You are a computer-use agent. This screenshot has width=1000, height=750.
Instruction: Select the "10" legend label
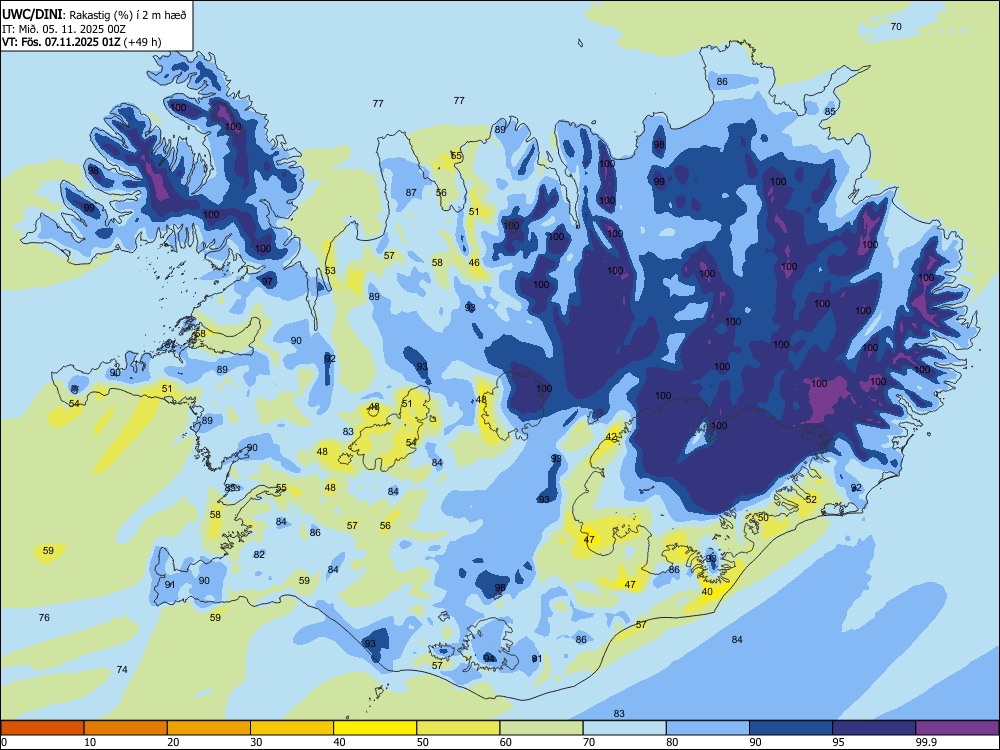90,742
